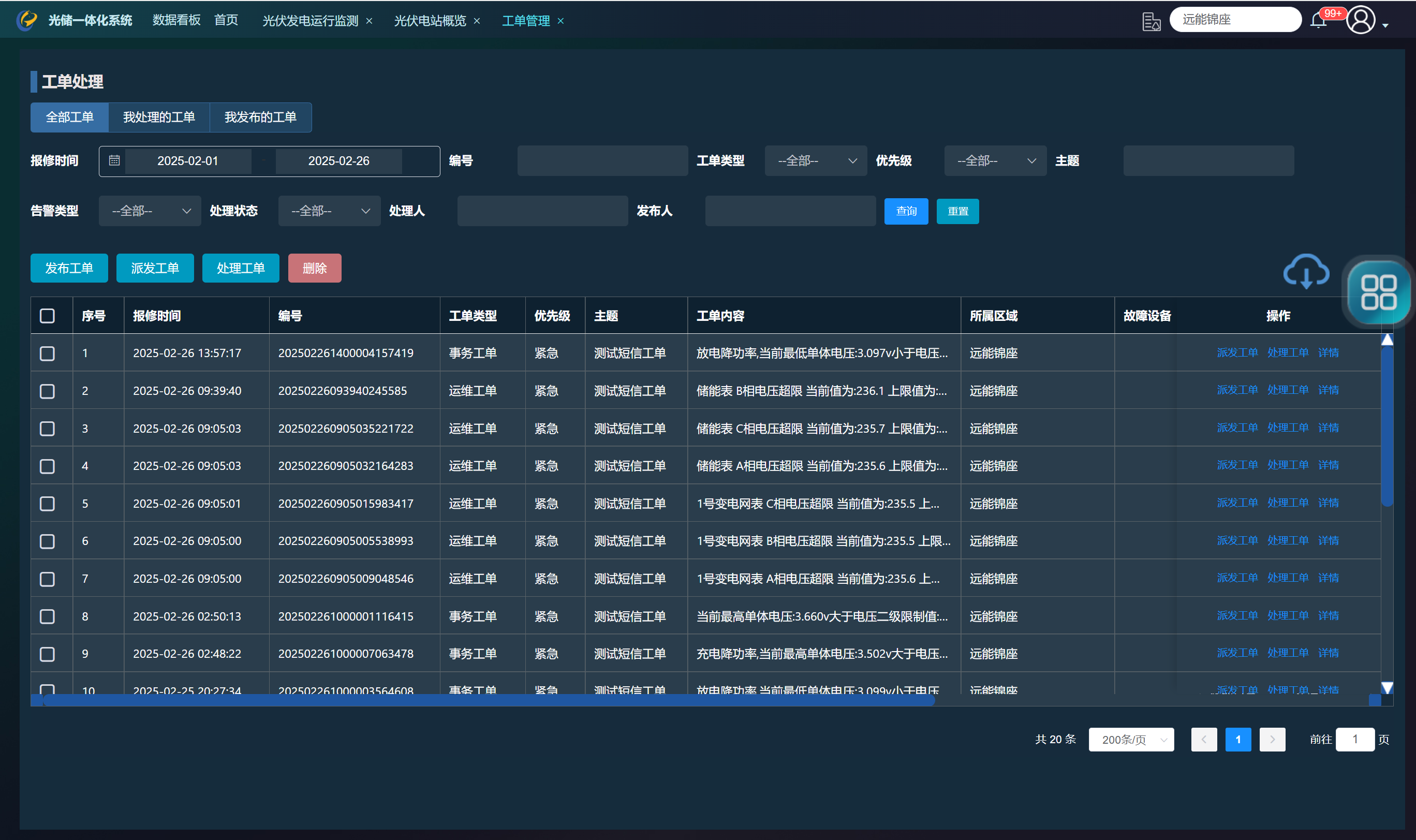This screenshot has width=1416, height=840.
Task: Toggle the select-all header checkbox
Action: [48, 316]
